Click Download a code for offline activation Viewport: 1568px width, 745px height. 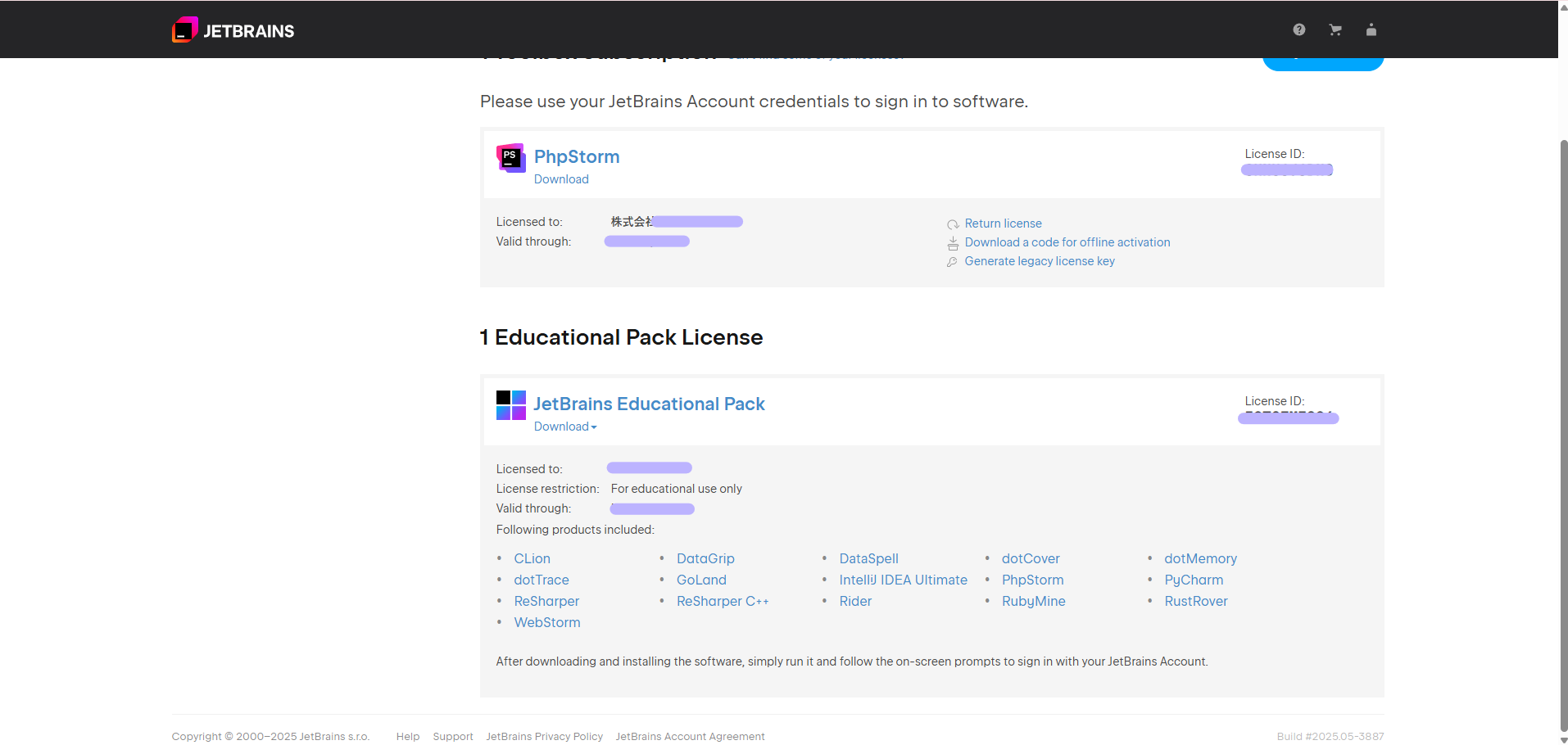1067,242
